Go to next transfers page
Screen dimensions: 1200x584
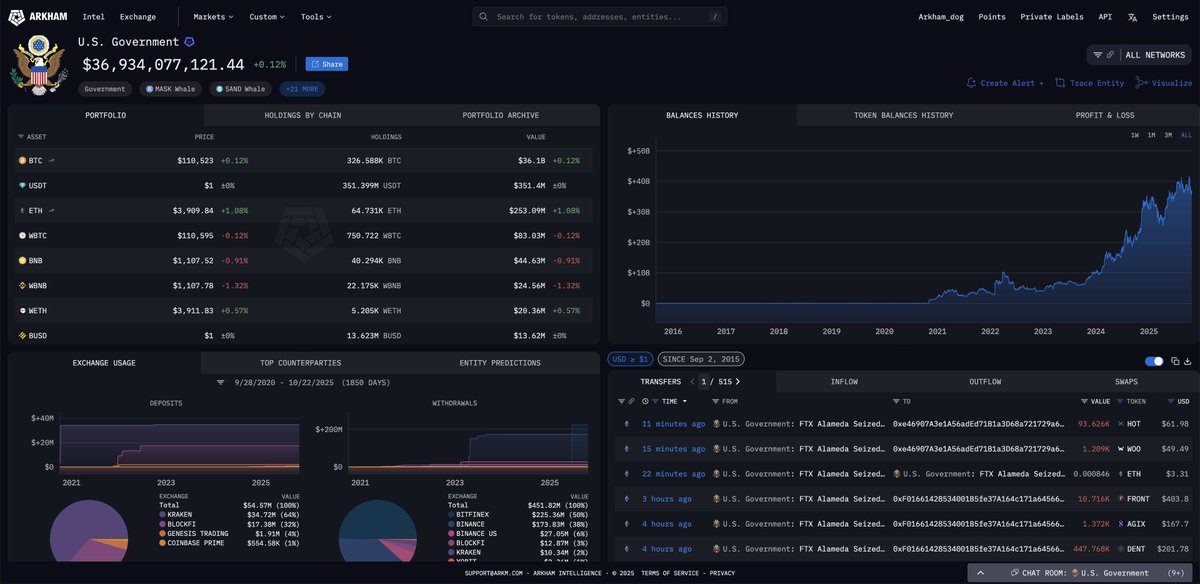tap(738, 382)
